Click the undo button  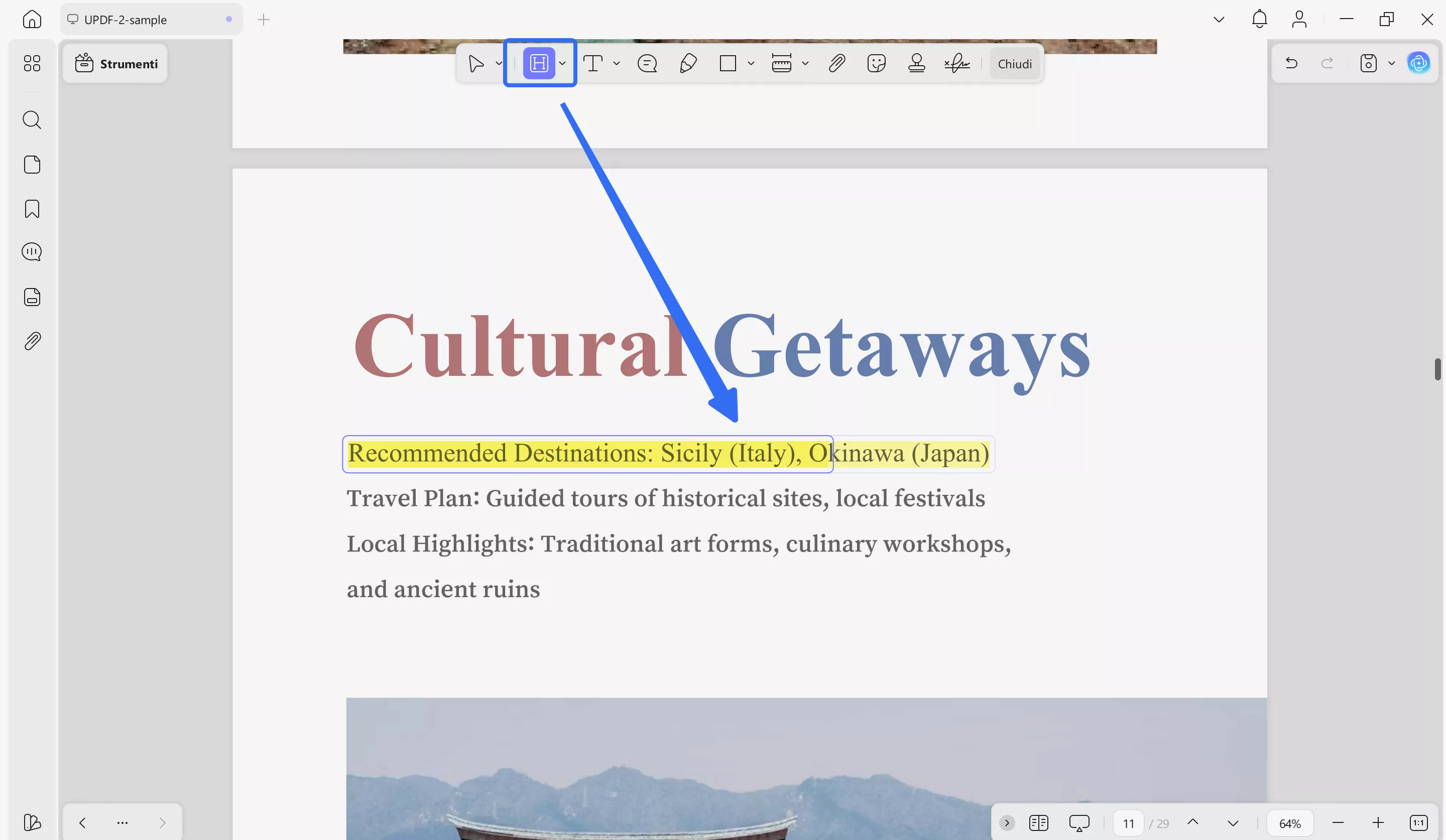point(1292,63)
